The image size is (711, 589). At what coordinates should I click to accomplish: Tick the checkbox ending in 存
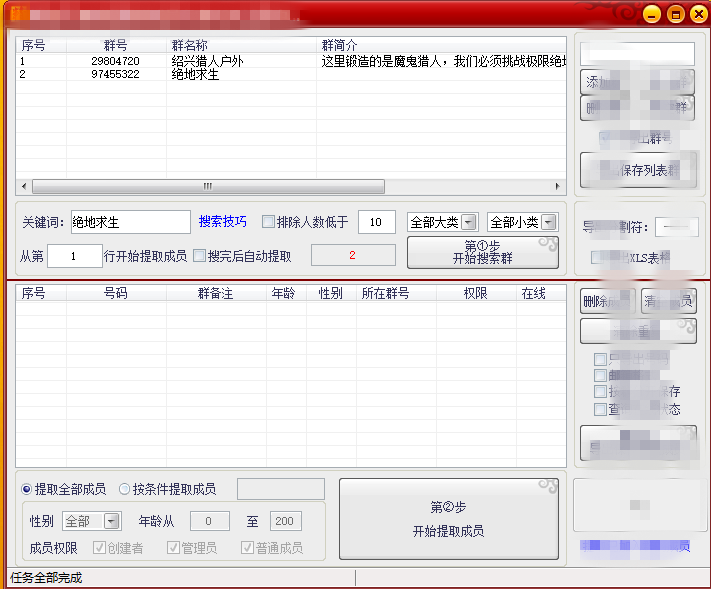tap(600, 391)
